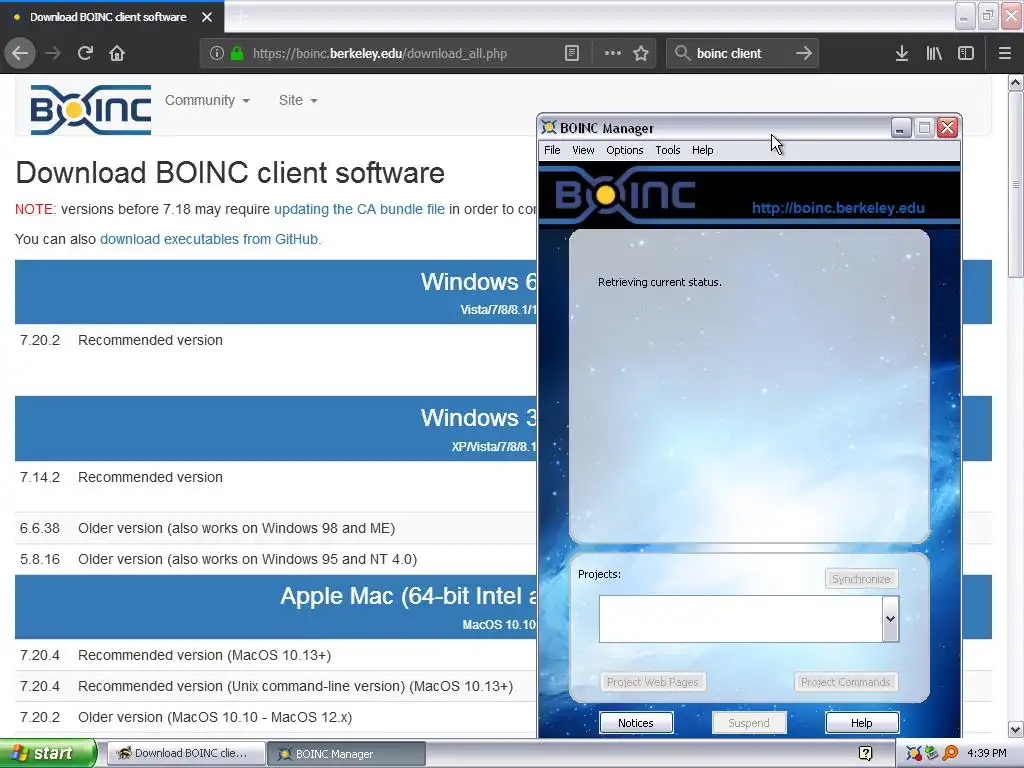Open the updating the CA bundle file link
Image resolution: width=1024 pixels, height=768 pixels.
click(x=359, y=209)
